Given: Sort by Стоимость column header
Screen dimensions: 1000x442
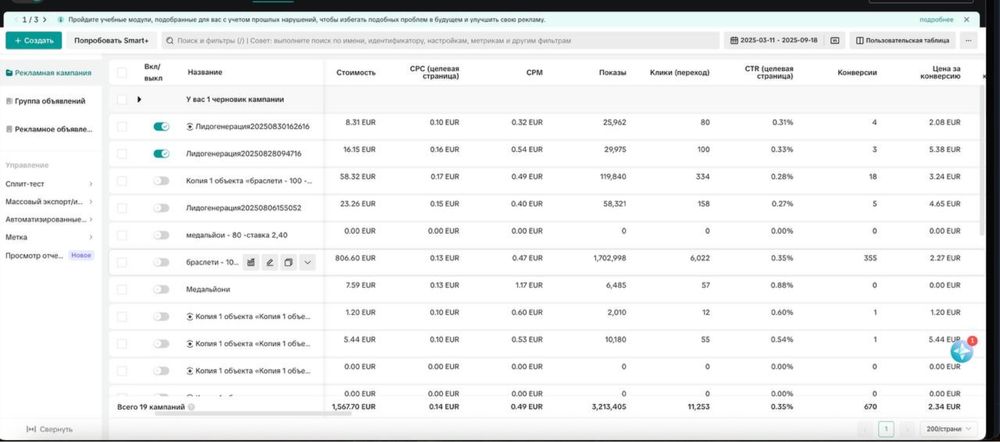Looking at the screenshot, I should pyautogui.click(x=356, y=73).
